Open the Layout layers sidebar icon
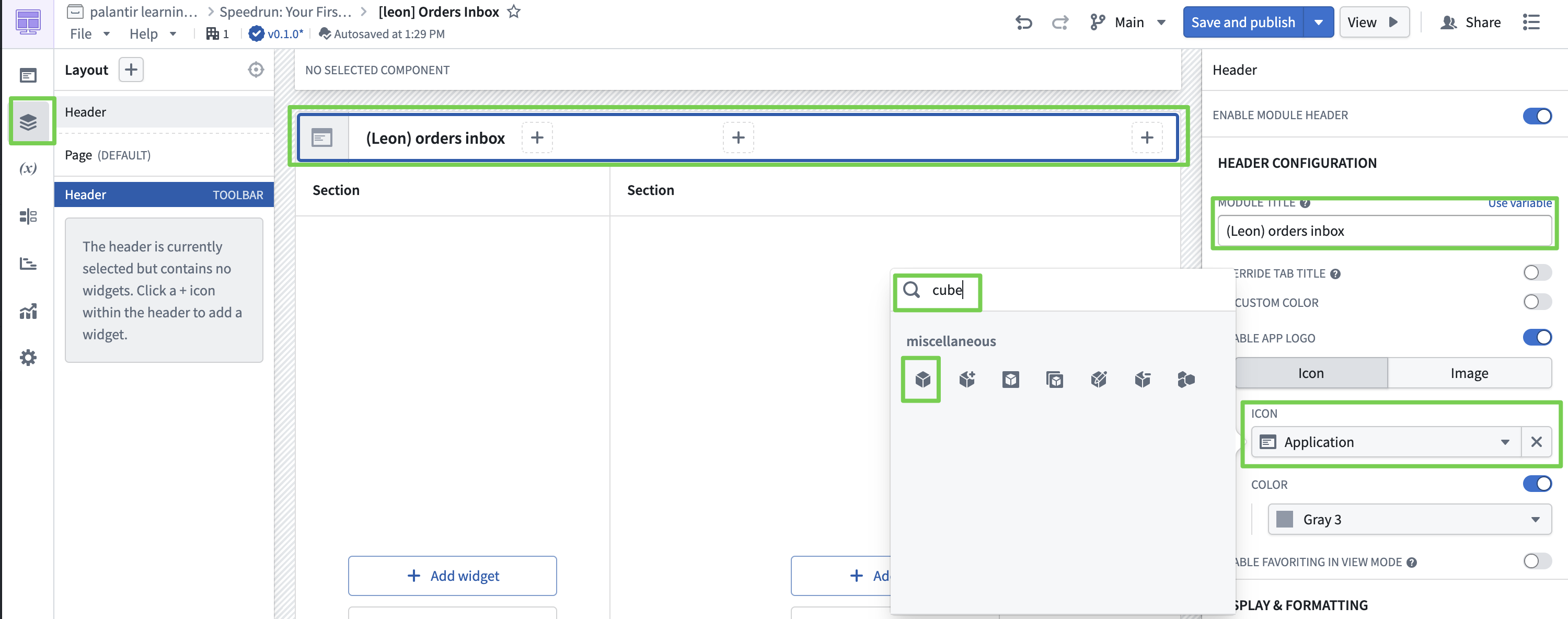Viewport: 1568px width, 619px height. (28, 122)
